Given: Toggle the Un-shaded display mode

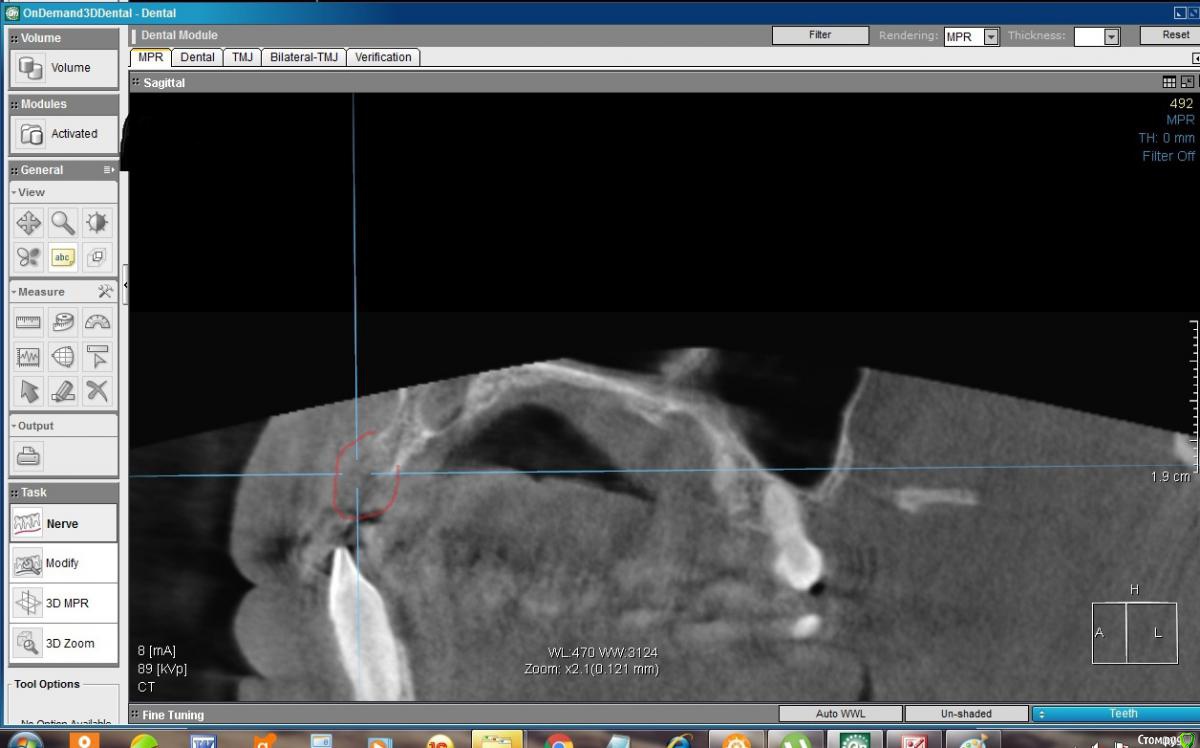Looking at the screenshot, I should [x=966, y=714].
